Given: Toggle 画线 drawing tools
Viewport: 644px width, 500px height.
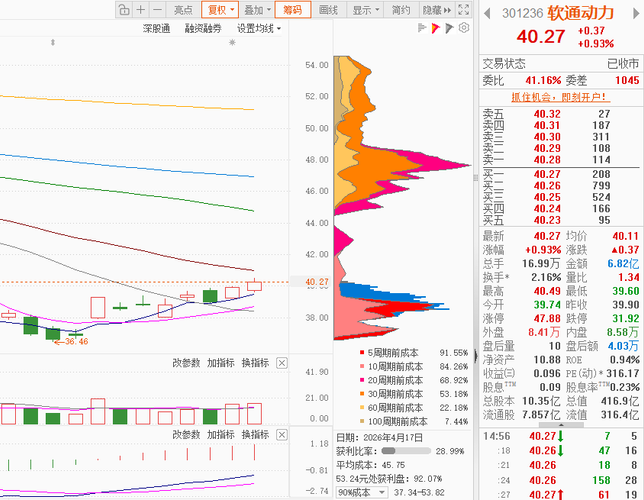Looking at the screenshot, I should 329,9.
